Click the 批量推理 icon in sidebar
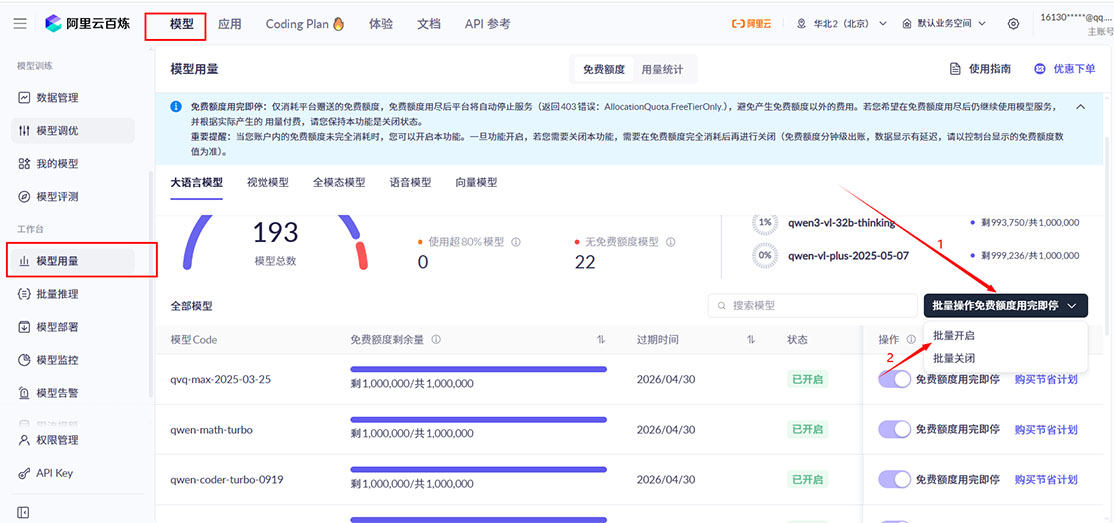Image resolution: width=1114 pixels, height=523 pixels. click(24, 294)
